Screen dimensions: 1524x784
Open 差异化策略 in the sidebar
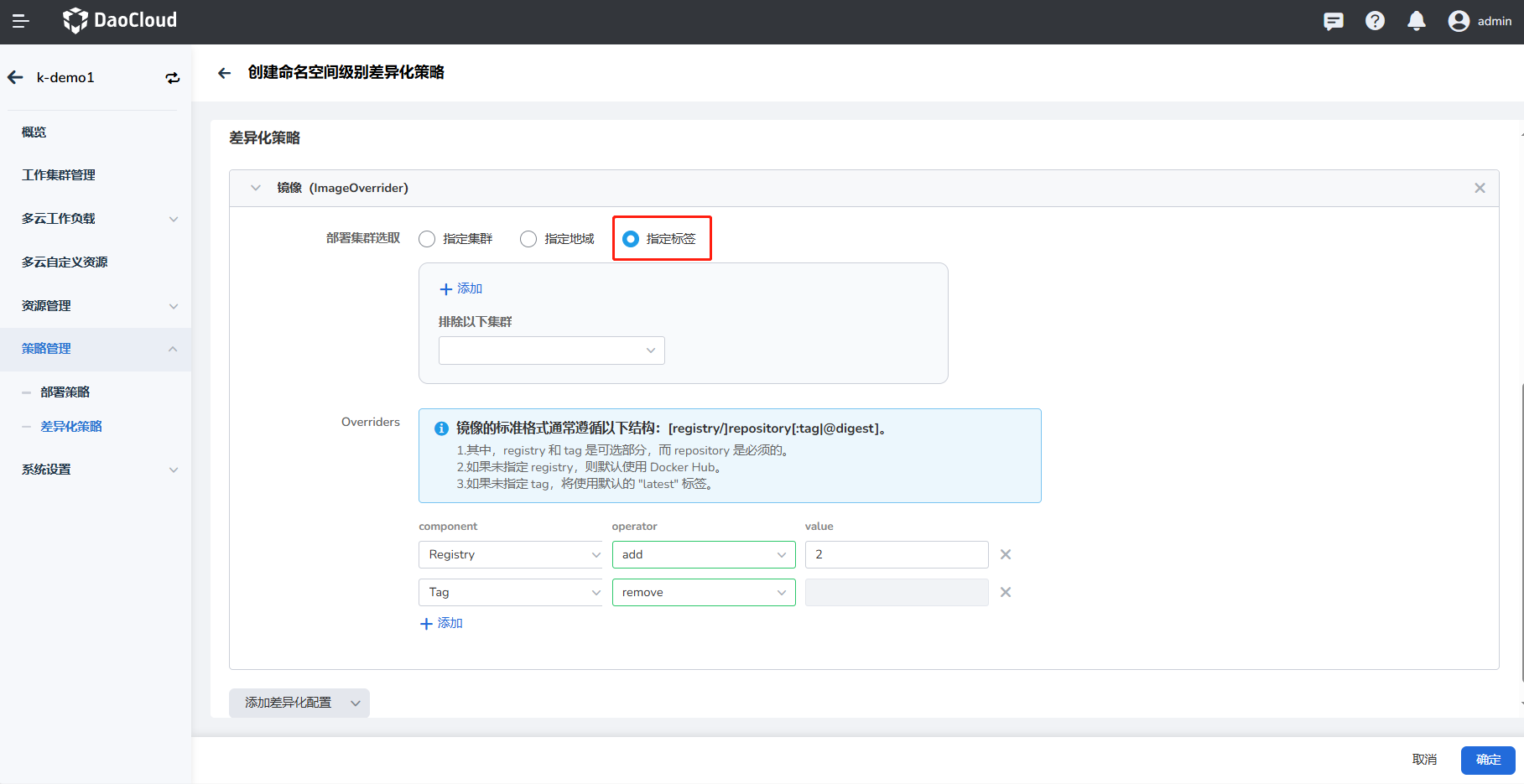[71, 427]
